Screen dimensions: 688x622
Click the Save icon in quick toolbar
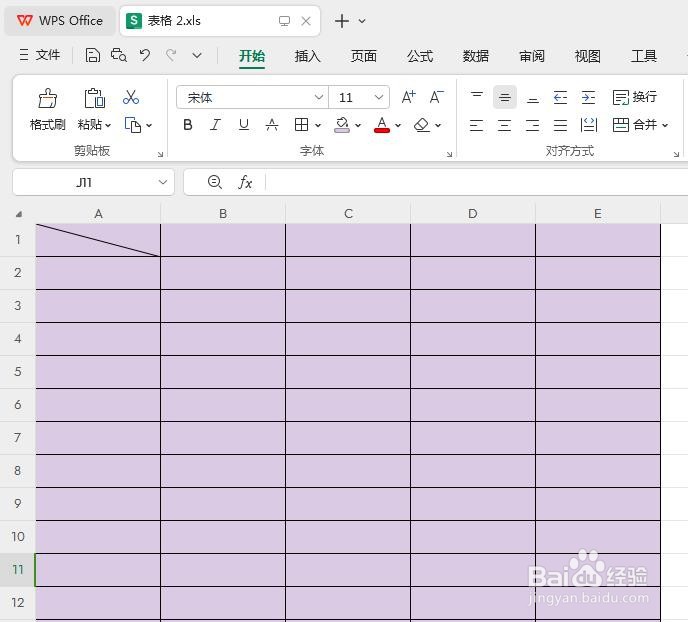93,55
